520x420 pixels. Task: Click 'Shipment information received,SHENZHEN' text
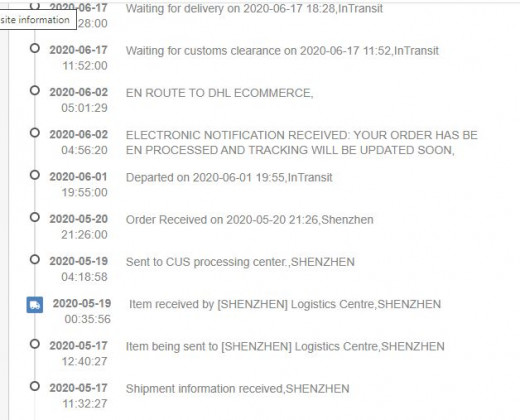(x=237, y=389)
